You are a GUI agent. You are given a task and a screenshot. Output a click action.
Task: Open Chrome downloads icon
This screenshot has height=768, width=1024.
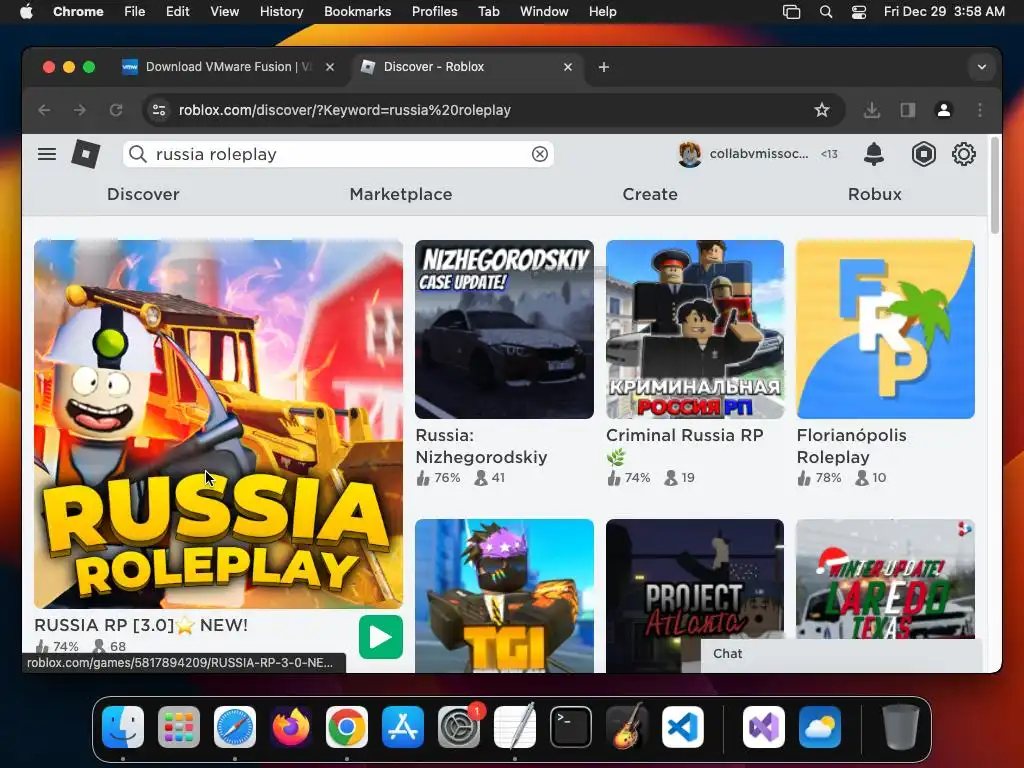(871, 110)
